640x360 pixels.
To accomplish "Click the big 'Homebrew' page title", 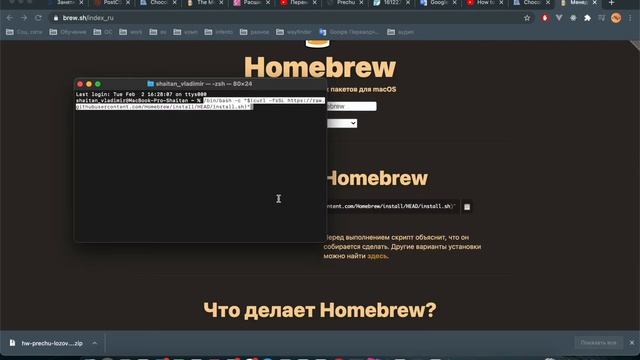I will pos(320,67).
